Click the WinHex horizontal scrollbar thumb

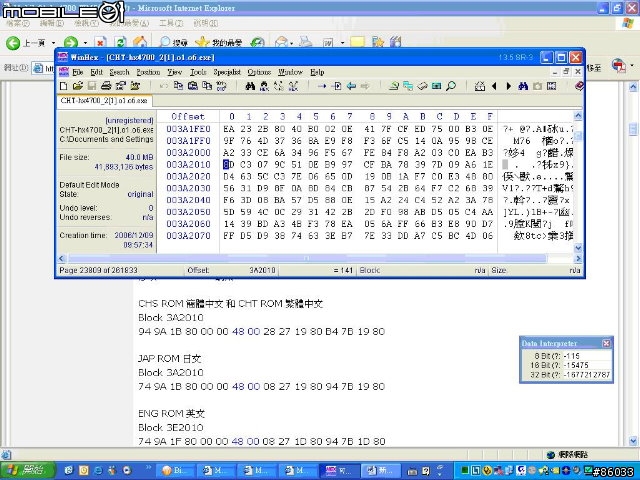click(307, 258)
